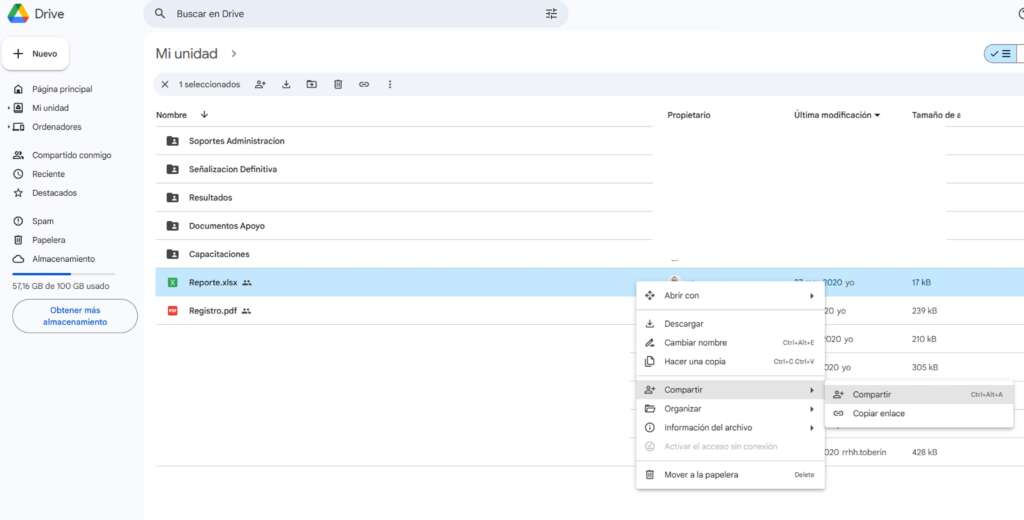The image size is (1024, 520).
Task: Click the Nuevo button
Action: pyautogui.click(x=35, y=54)
